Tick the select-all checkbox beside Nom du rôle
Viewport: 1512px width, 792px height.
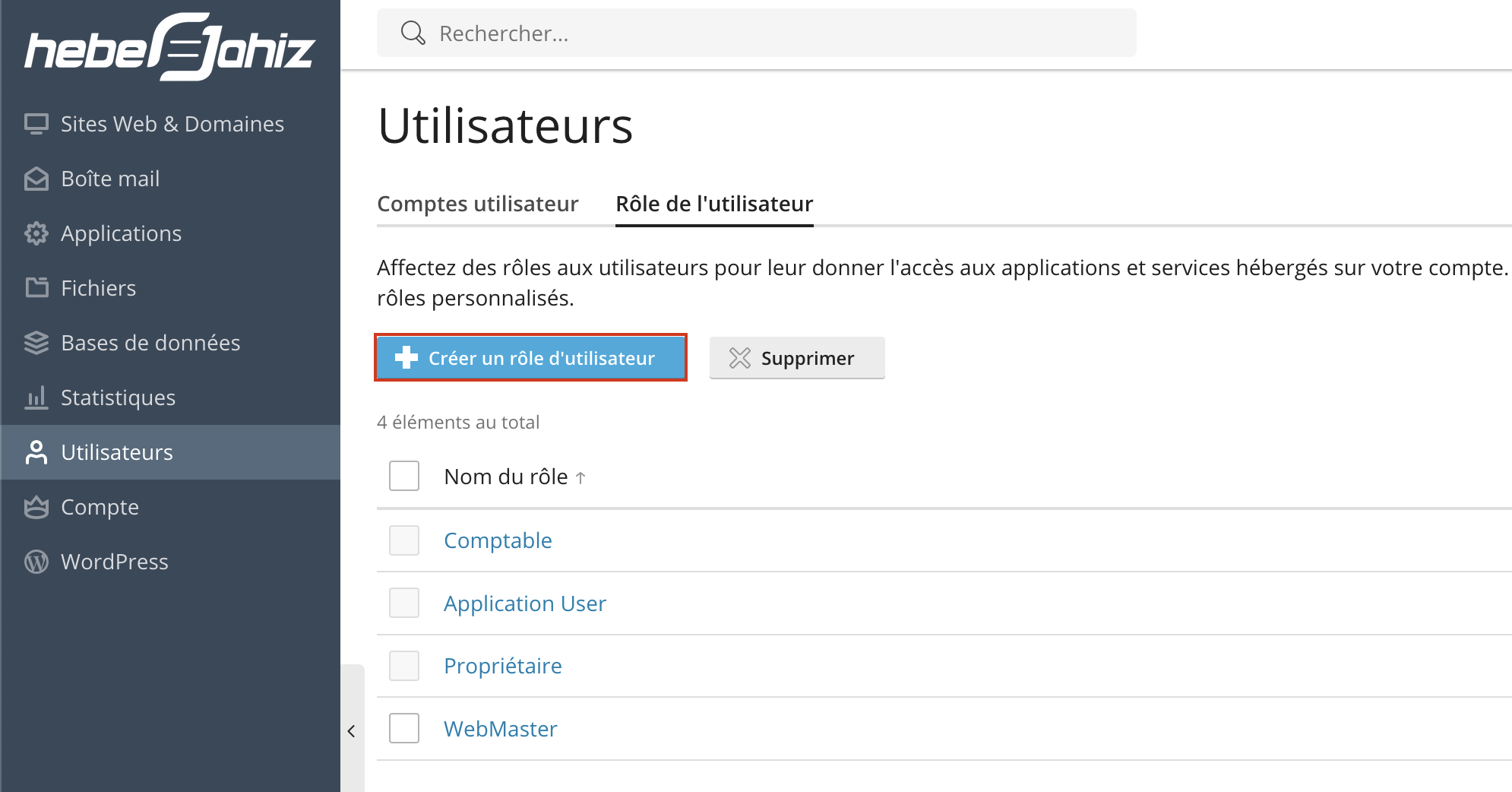(x=404, y=476)
